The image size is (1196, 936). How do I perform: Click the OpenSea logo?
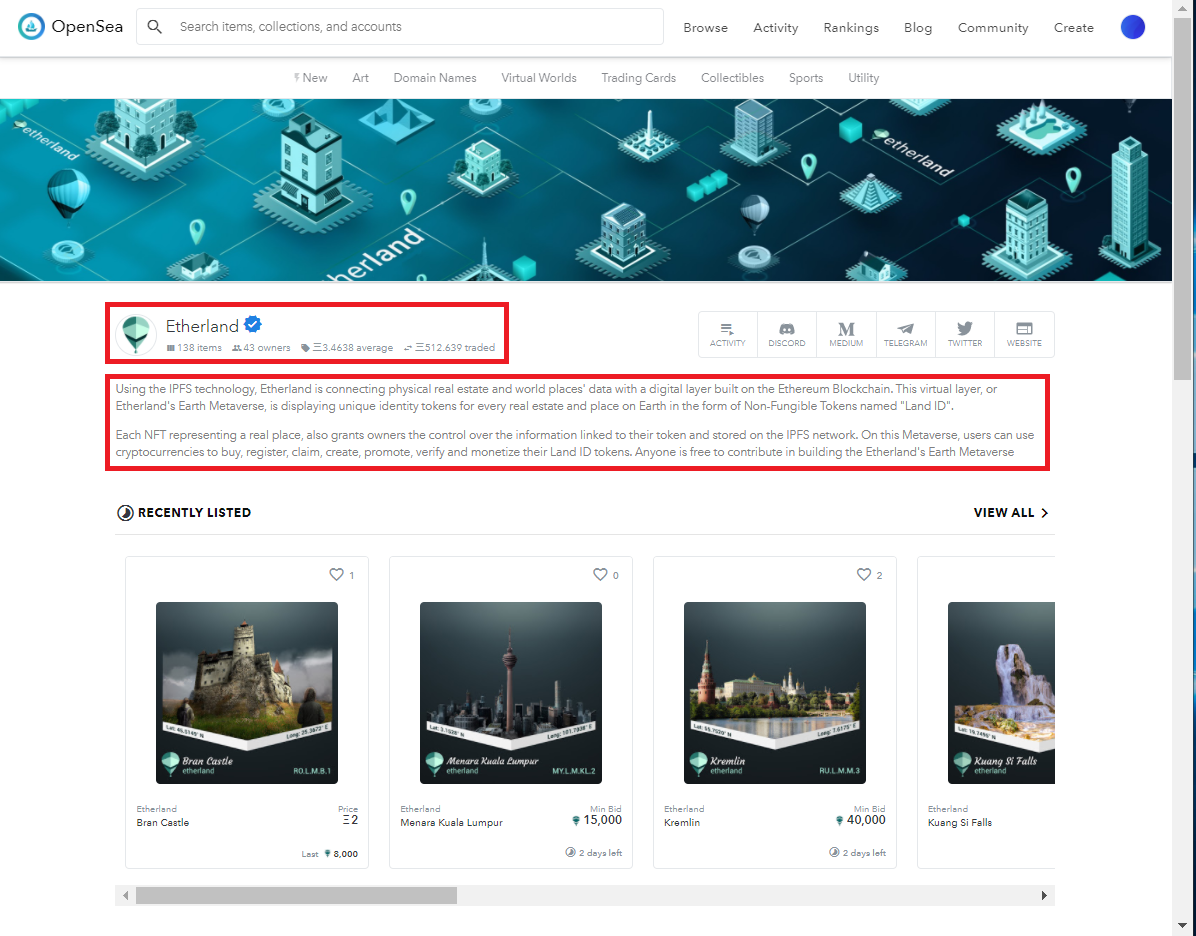click(x=70, y=27)
